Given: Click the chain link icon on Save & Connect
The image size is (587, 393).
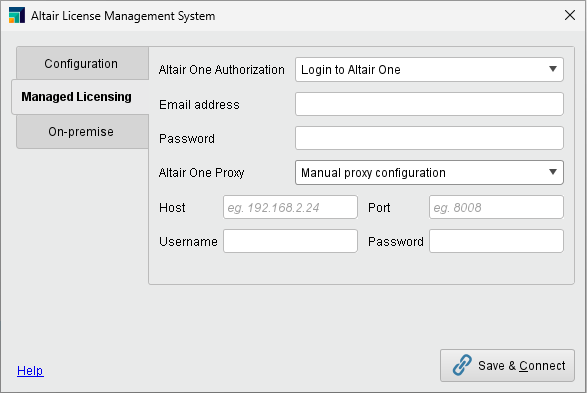Looking at the screenshot, I should (462, 365).
